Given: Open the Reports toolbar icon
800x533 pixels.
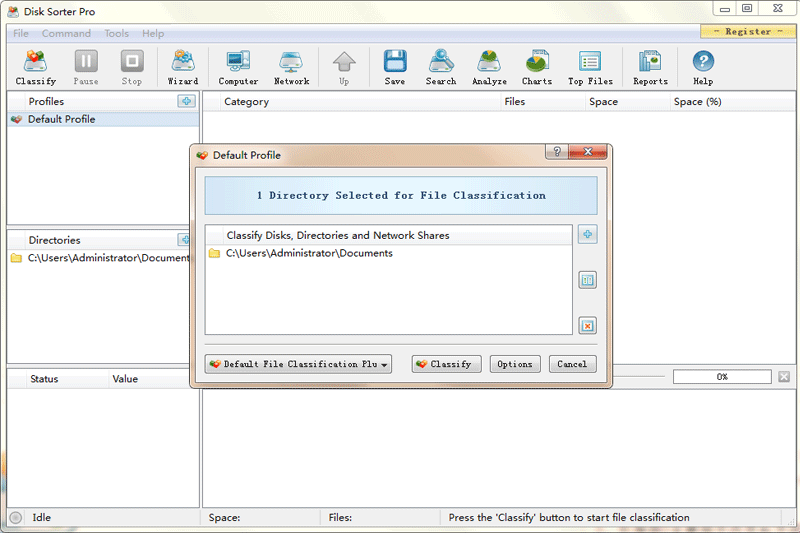Looking at the screenshot, I should pos(650,67).
